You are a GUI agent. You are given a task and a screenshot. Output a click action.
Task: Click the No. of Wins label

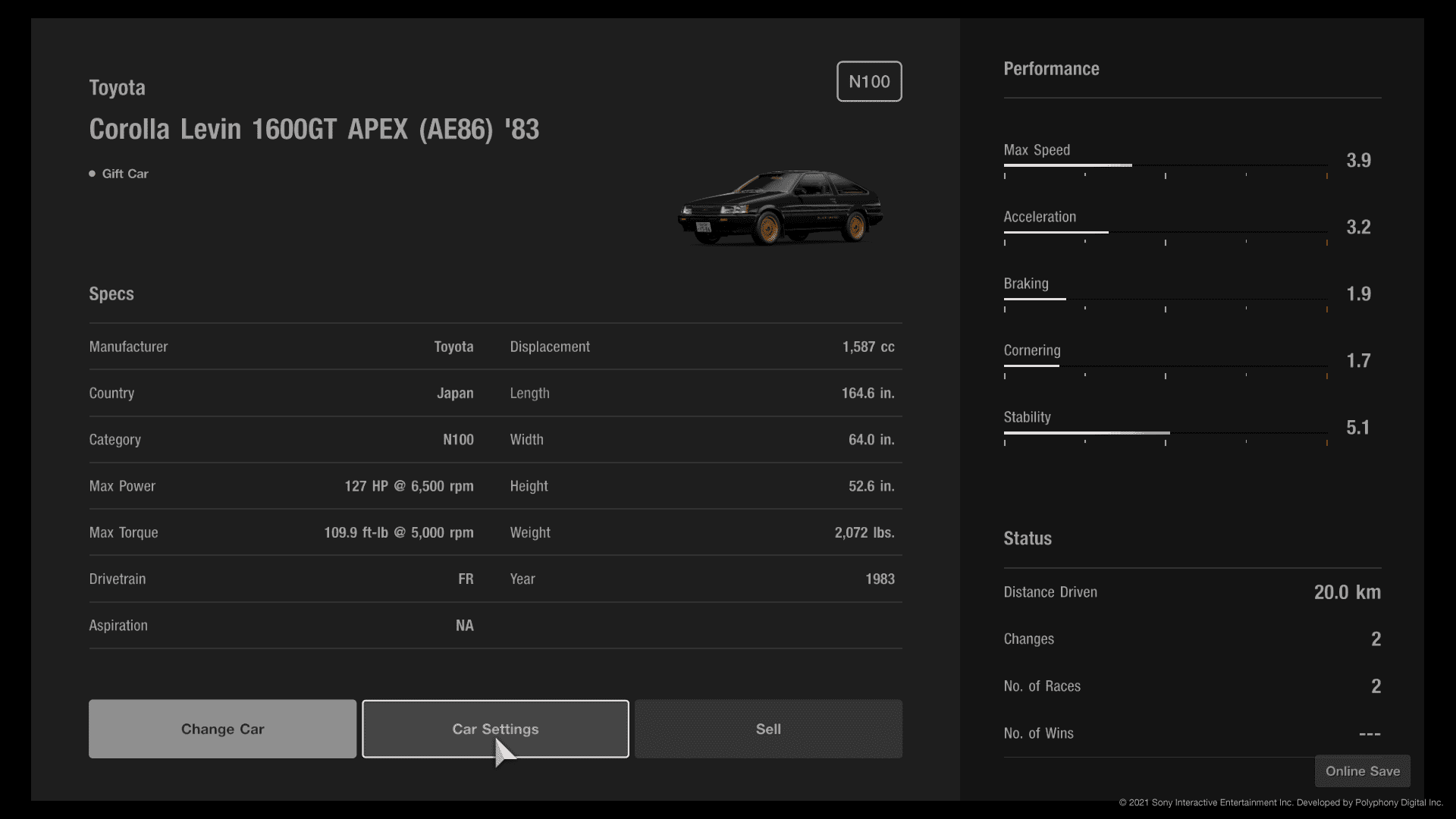click(1038, 733)
